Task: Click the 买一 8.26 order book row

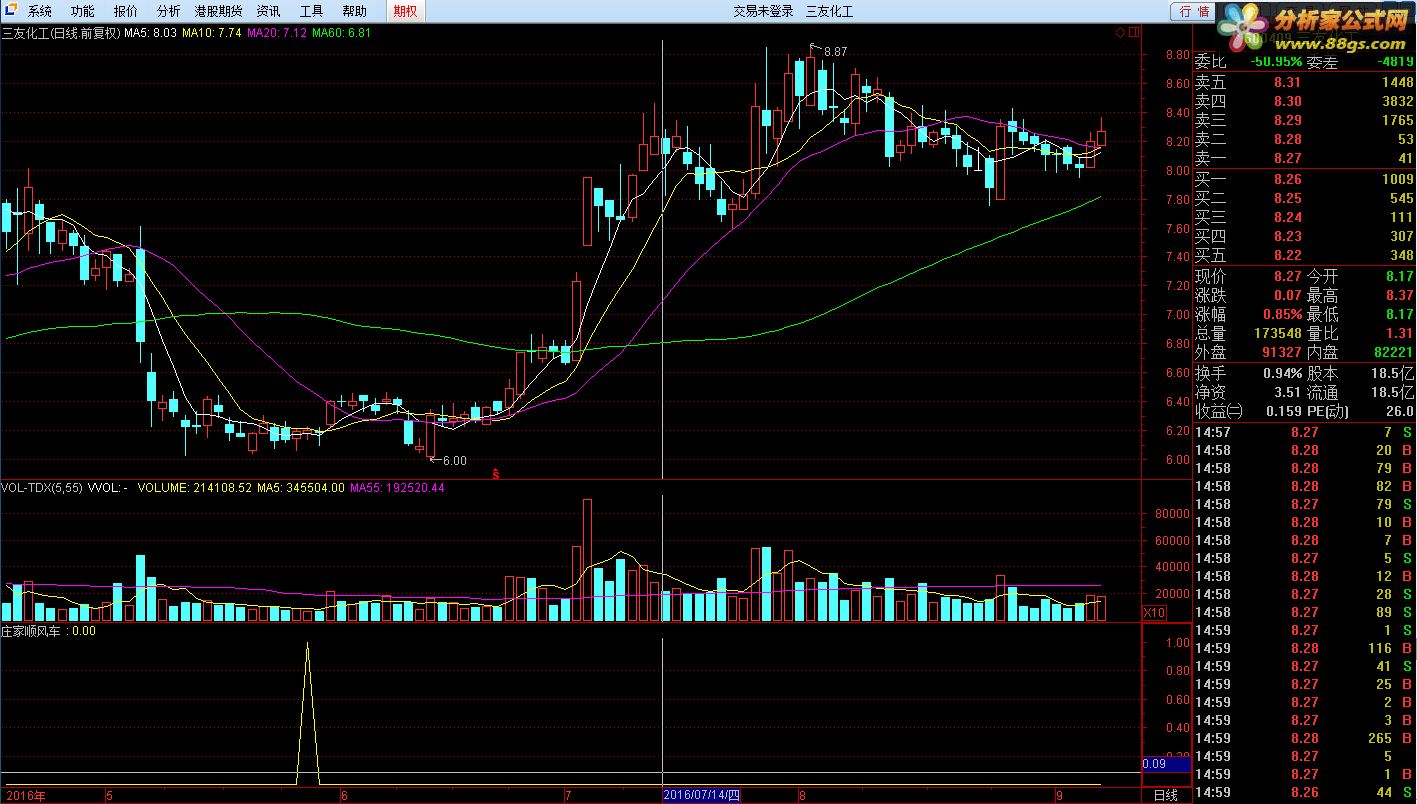Action: point(1305,179)
